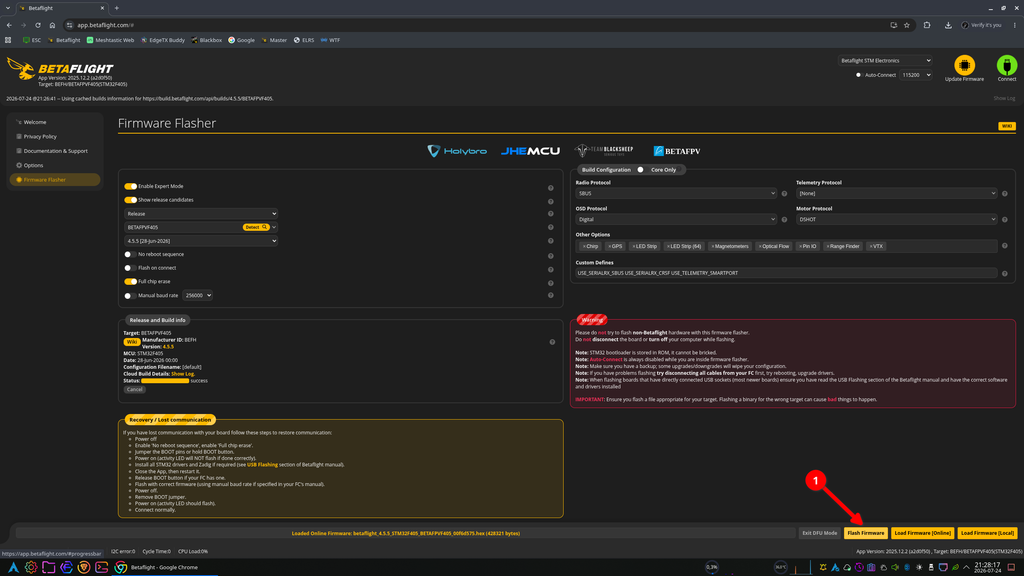This screenshot has width=1024, height=576.
Task: Open ESC bookmark in bookmarks bar
Action: pyautogui.click(x=31, y=40)
